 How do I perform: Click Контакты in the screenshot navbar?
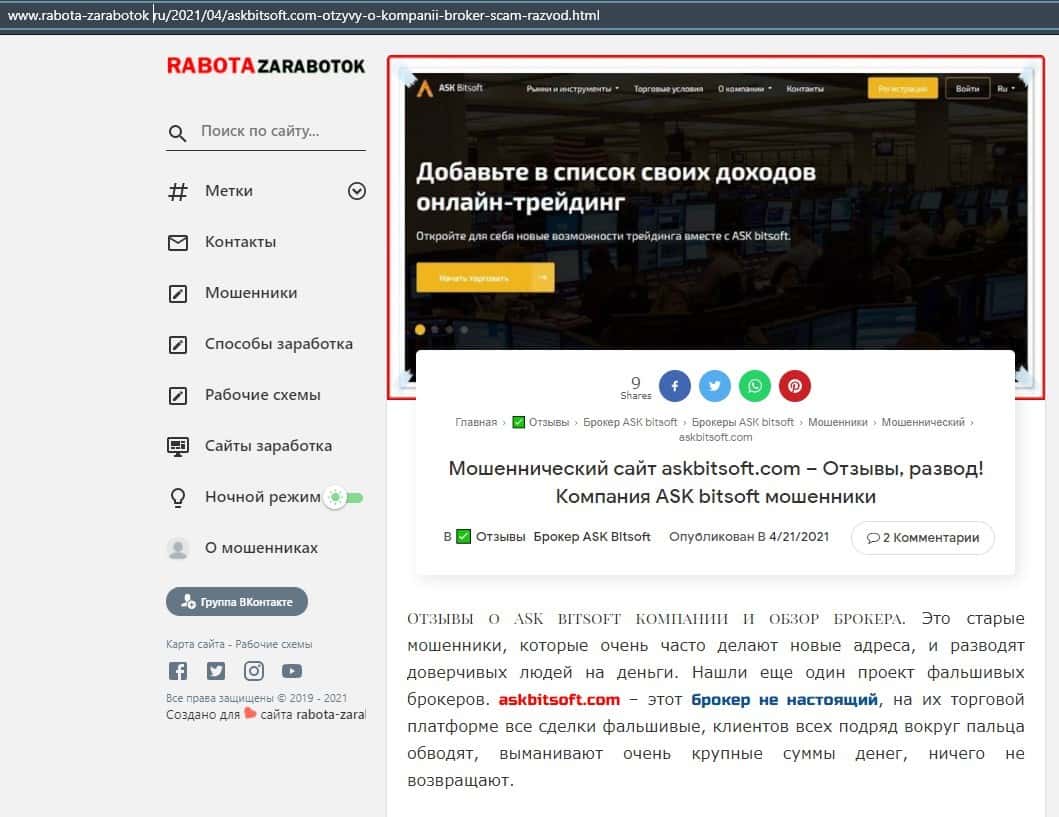click(x=805, y=88)
